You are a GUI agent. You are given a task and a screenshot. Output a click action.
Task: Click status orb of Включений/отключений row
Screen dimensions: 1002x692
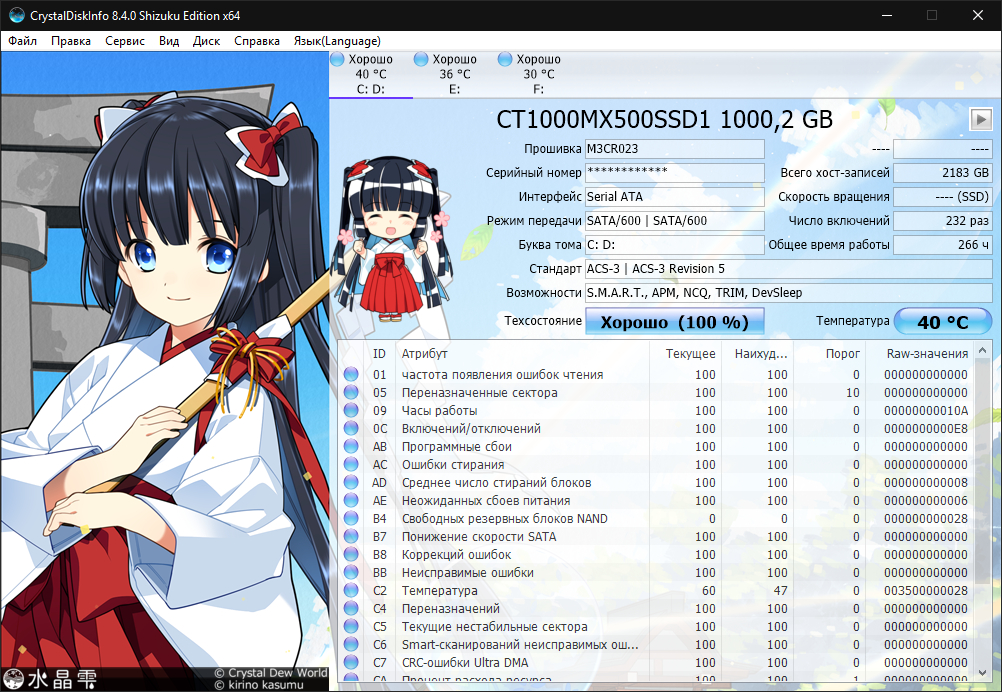[351, 428]
